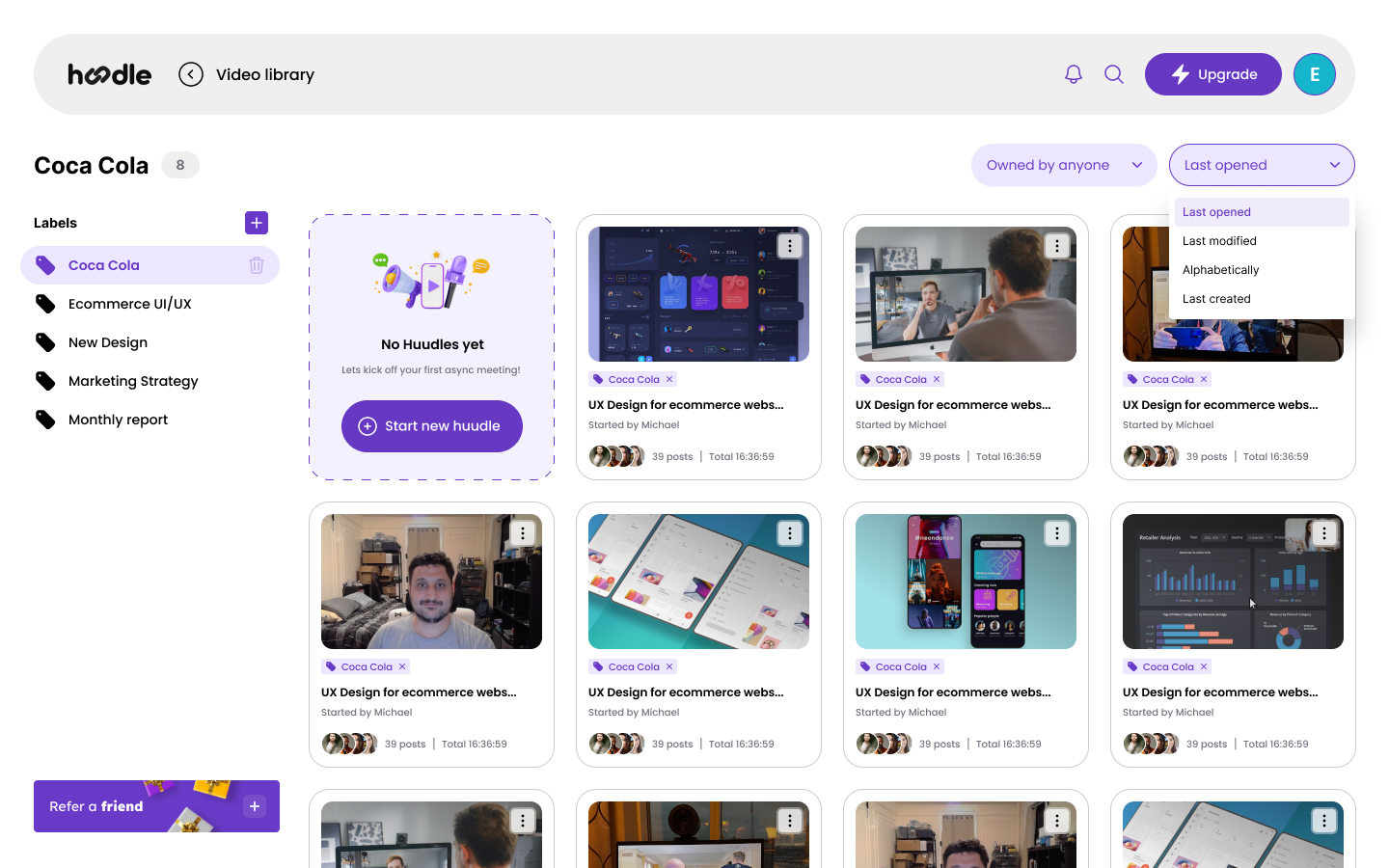Select the Coca Cola label in sidebar
This screenshot has height=868, width=1389.
150,265
